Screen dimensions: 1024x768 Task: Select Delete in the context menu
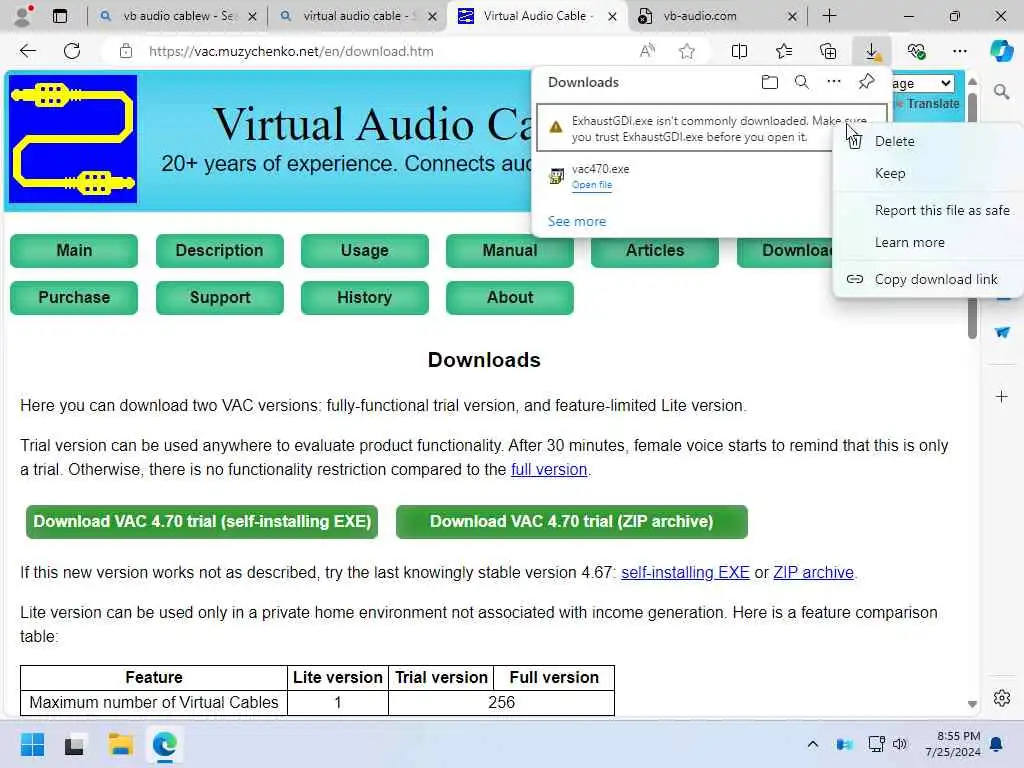tap(894, 141)
